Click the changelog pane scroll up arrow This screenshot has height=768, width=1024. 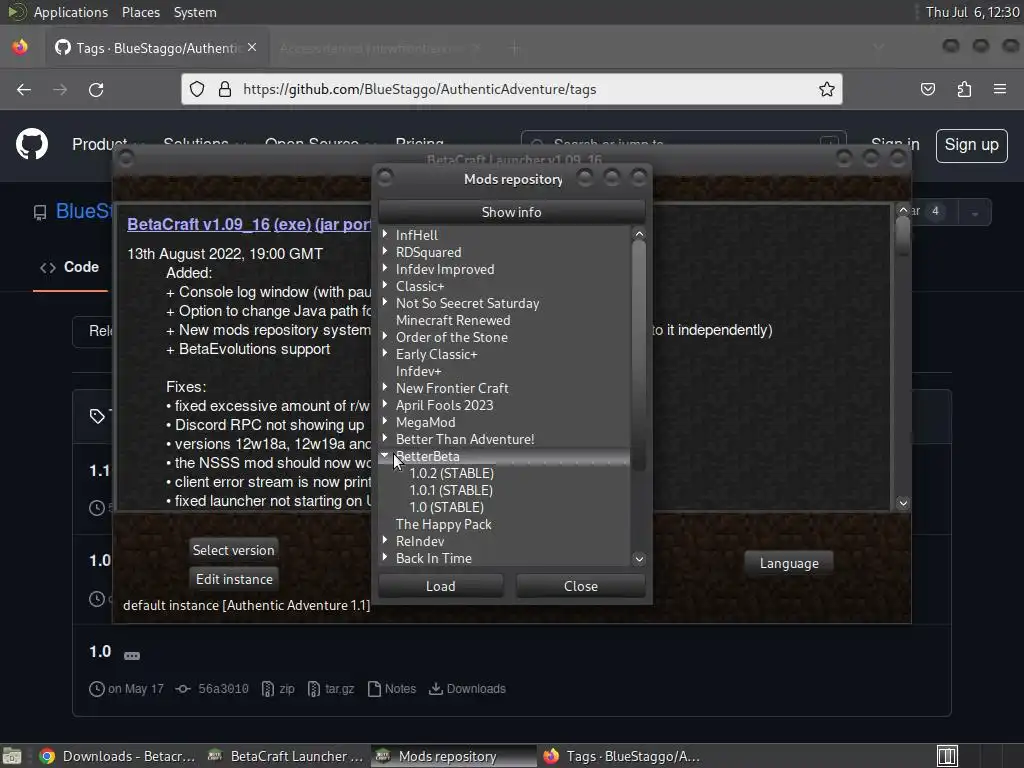pyautogui.click(x=903, y=210)
